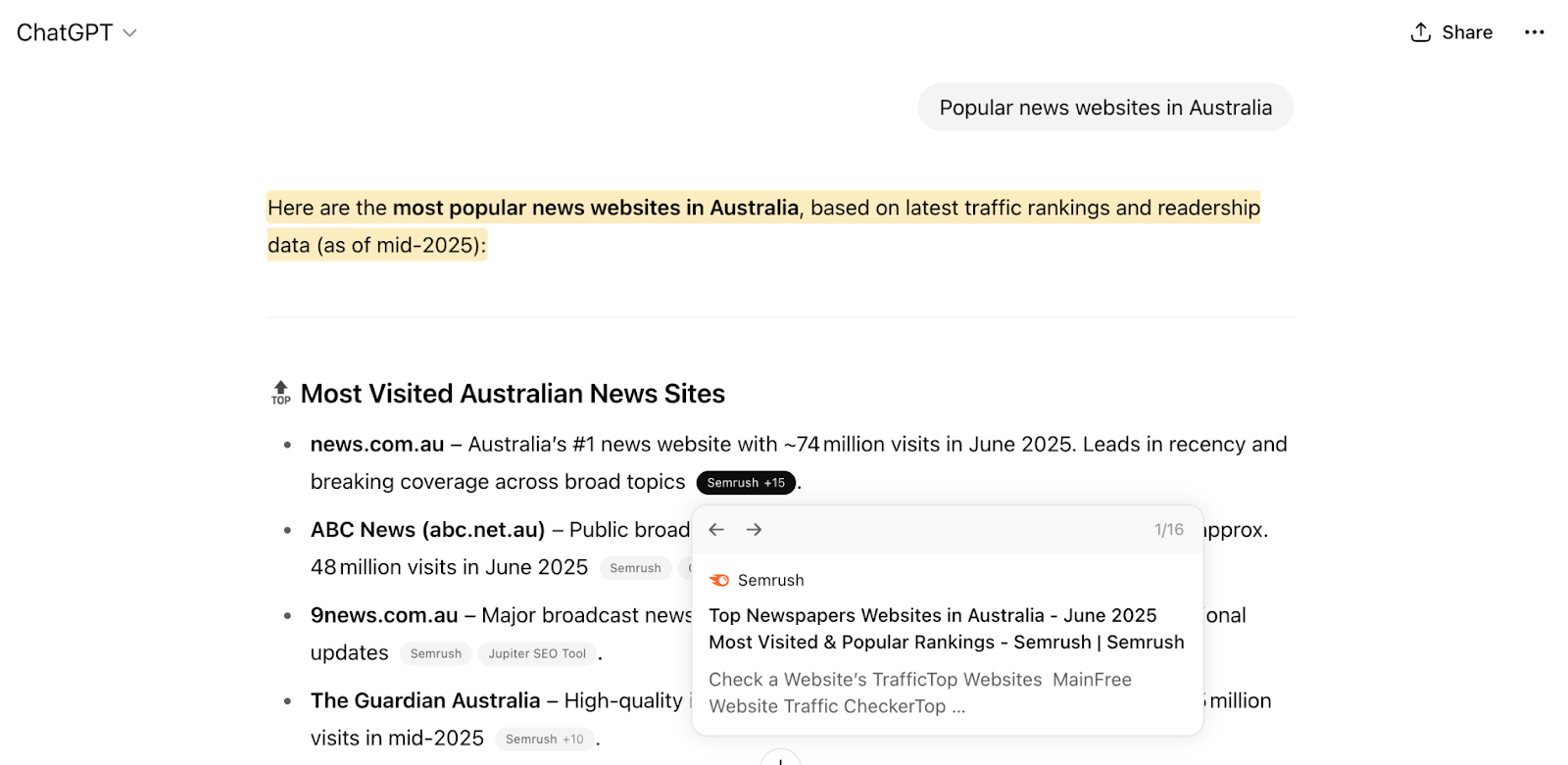Go to the previous source in the citation popup
Viewport: 1568px width, 765px height.
click(716, 530)
